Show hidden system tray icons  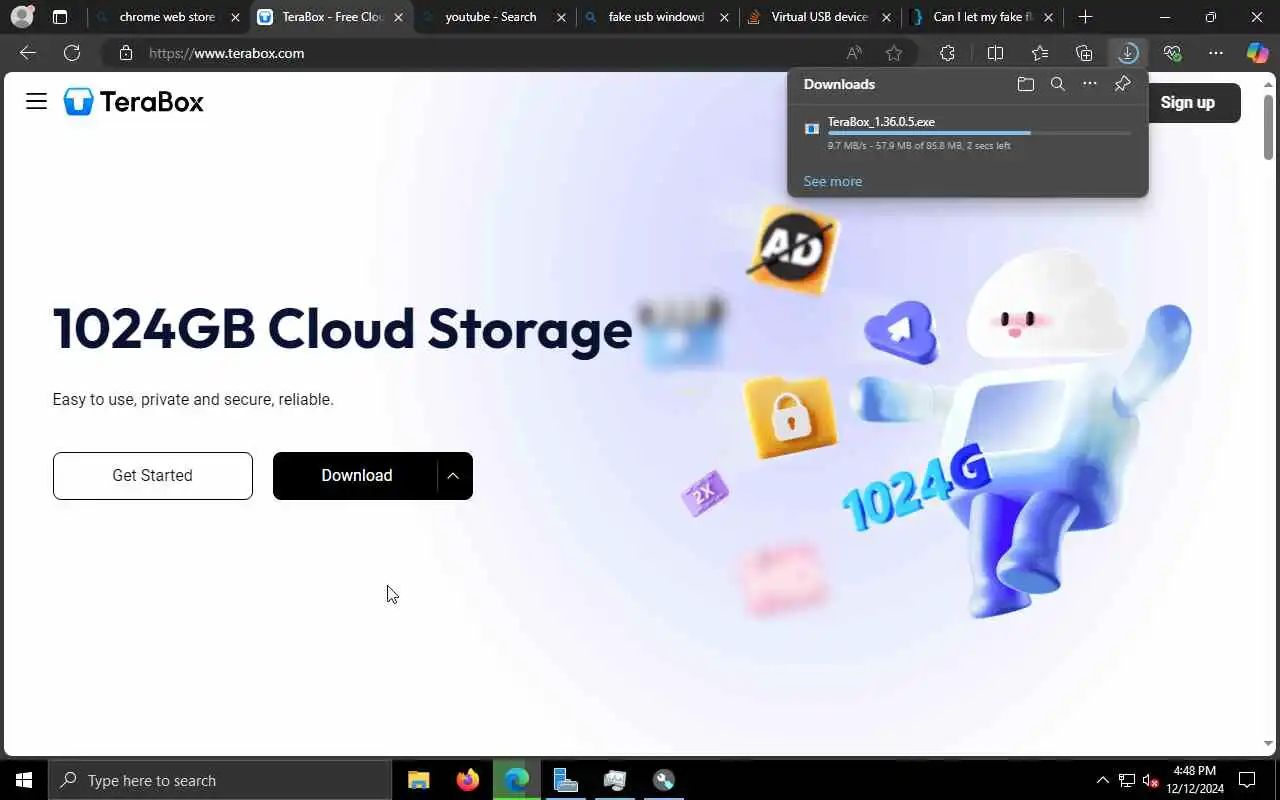[x=1103, y=780]
